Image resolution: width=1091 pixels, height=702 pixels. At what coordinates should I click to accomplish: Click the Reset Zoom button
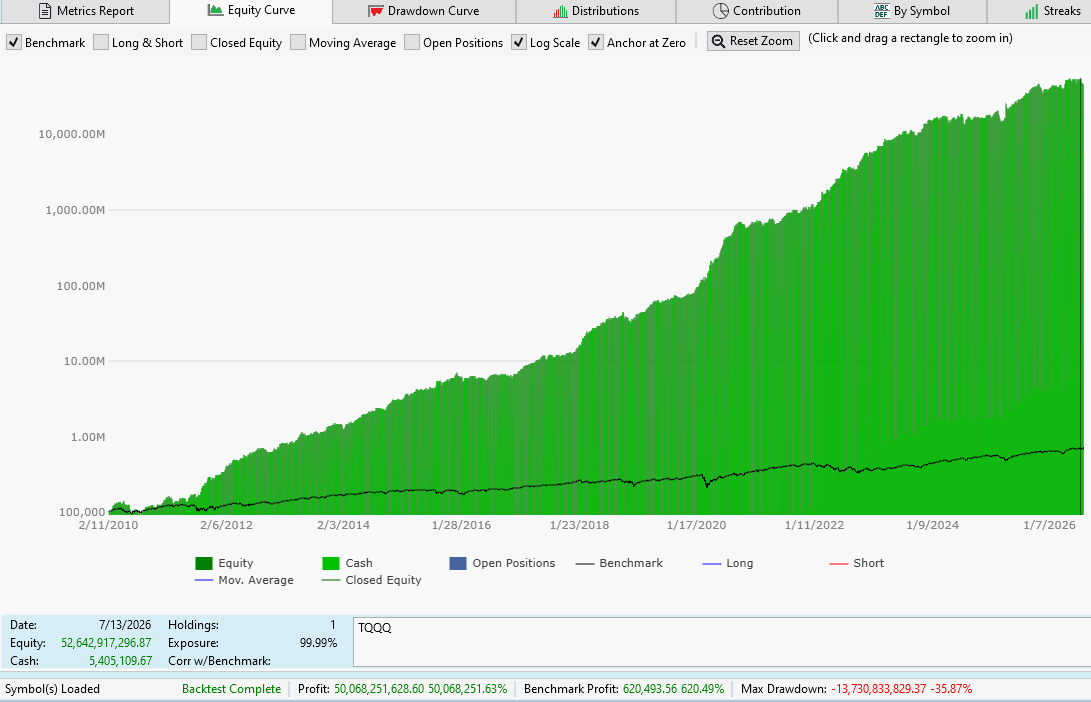pos(753,41)
